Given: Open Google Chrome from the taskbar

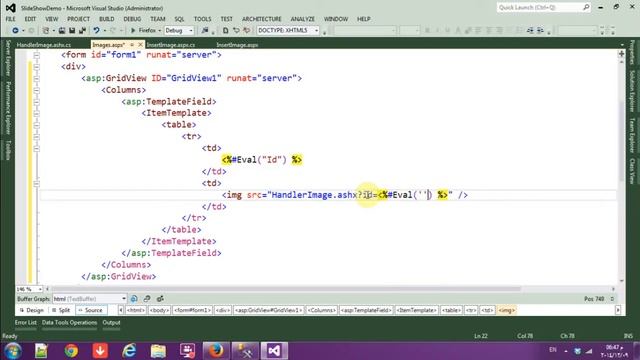Looking at the screenshot, I should [71, 351].
